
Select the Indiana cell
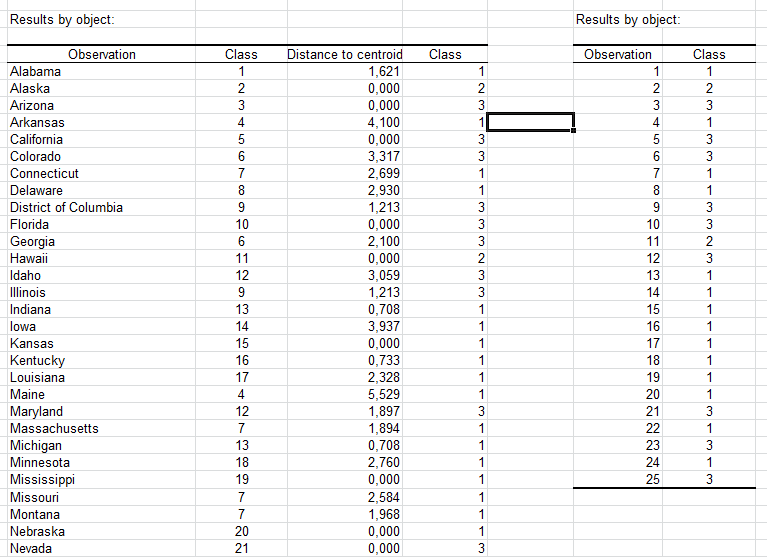tap(101, 310)
